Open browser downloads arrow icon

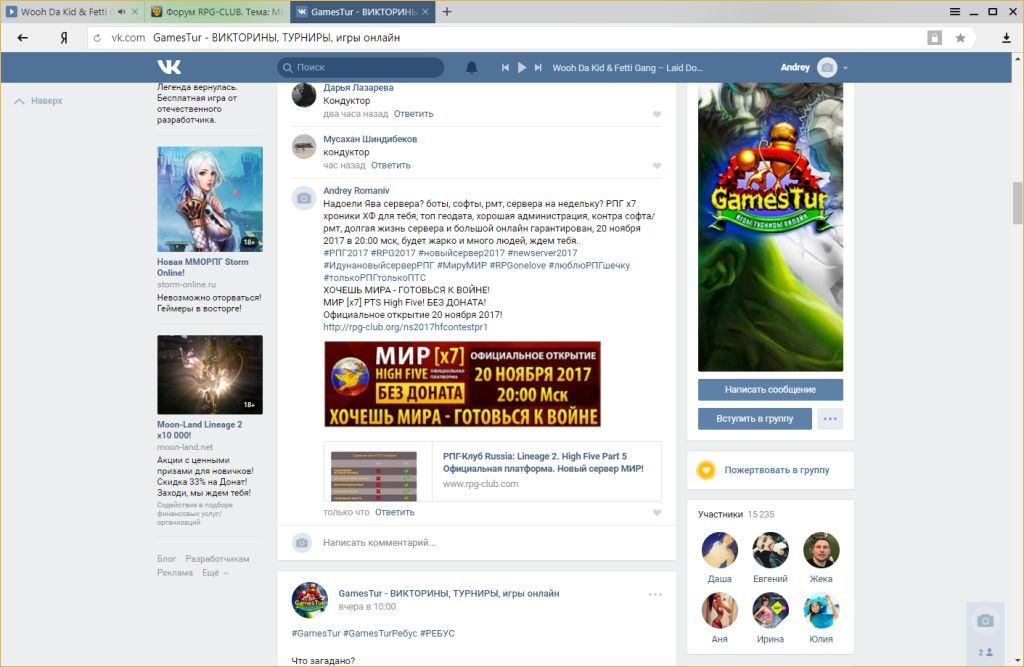(1006, 38)
